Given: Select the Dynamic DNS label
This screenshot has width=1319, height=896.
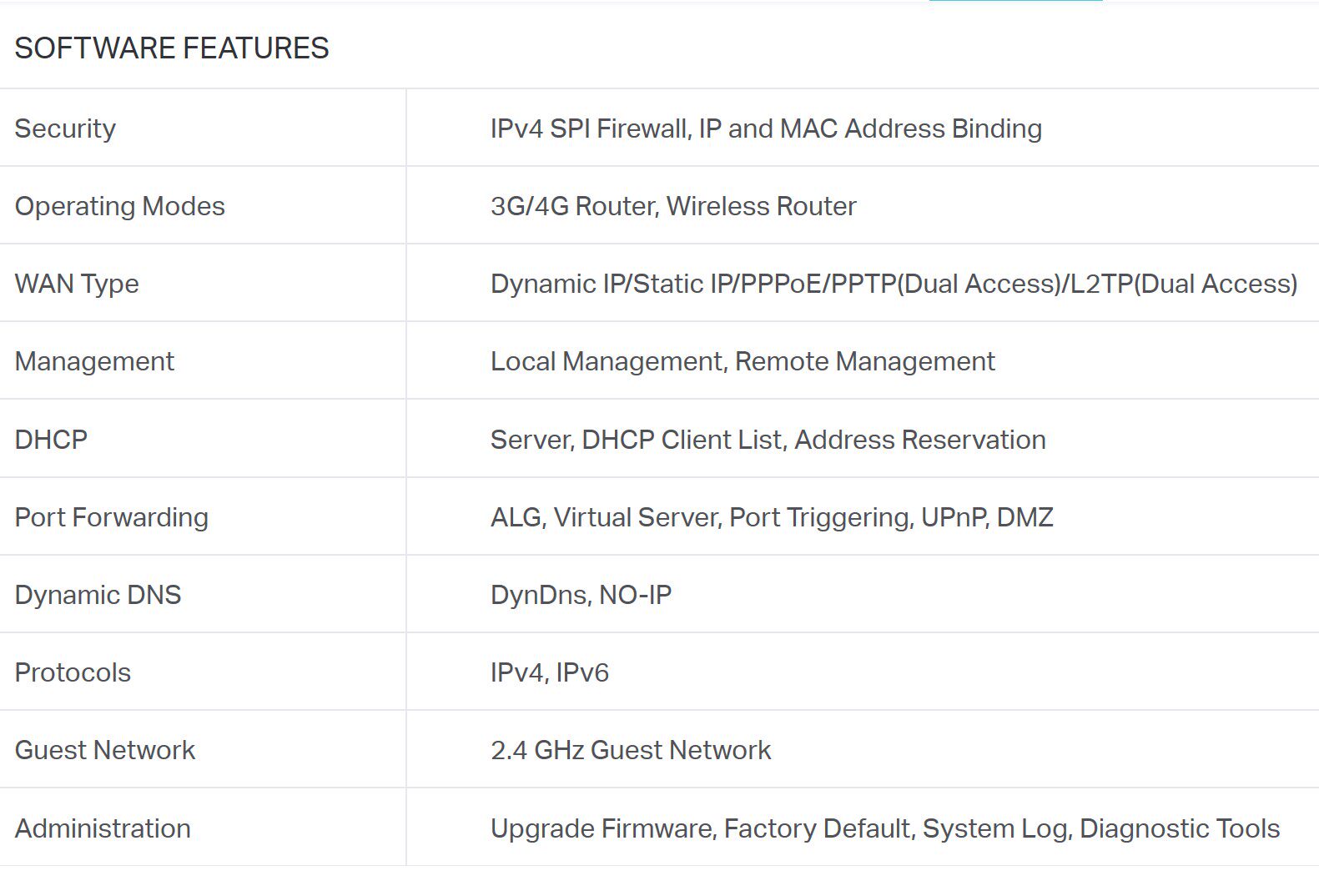Looking at the screenshot, I should coord(98,595).
